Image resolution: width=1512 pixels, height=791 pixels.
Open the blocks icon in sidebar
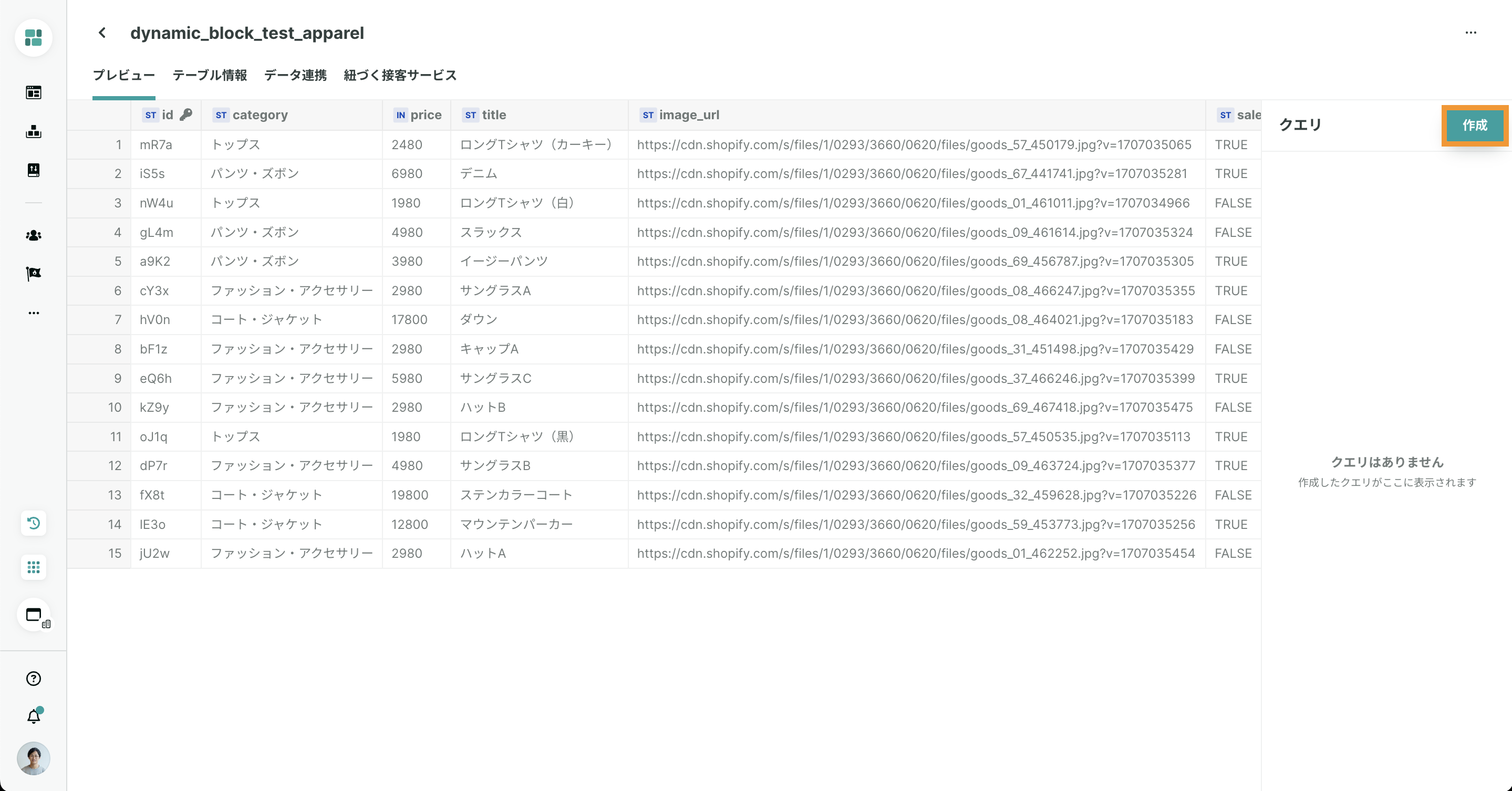point(34,131)
